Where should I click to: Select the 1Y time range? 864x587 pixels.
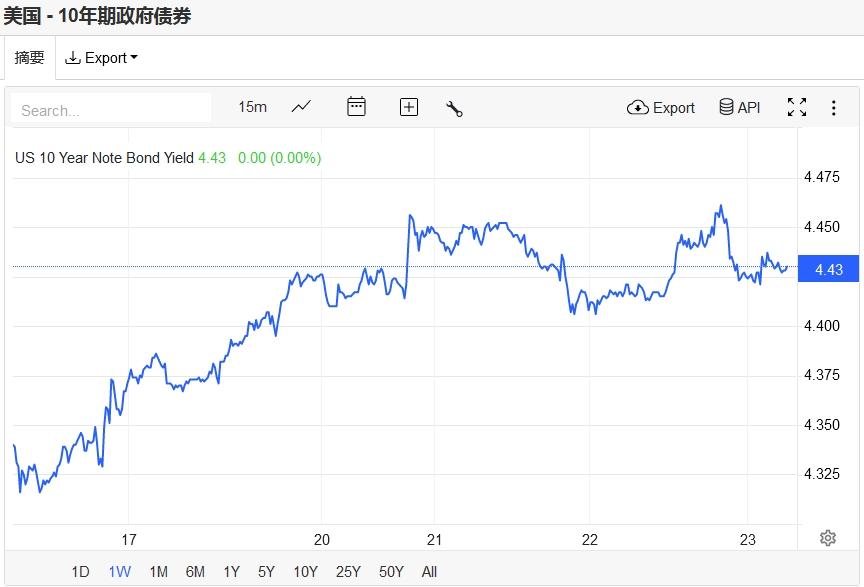coord(231,572)
